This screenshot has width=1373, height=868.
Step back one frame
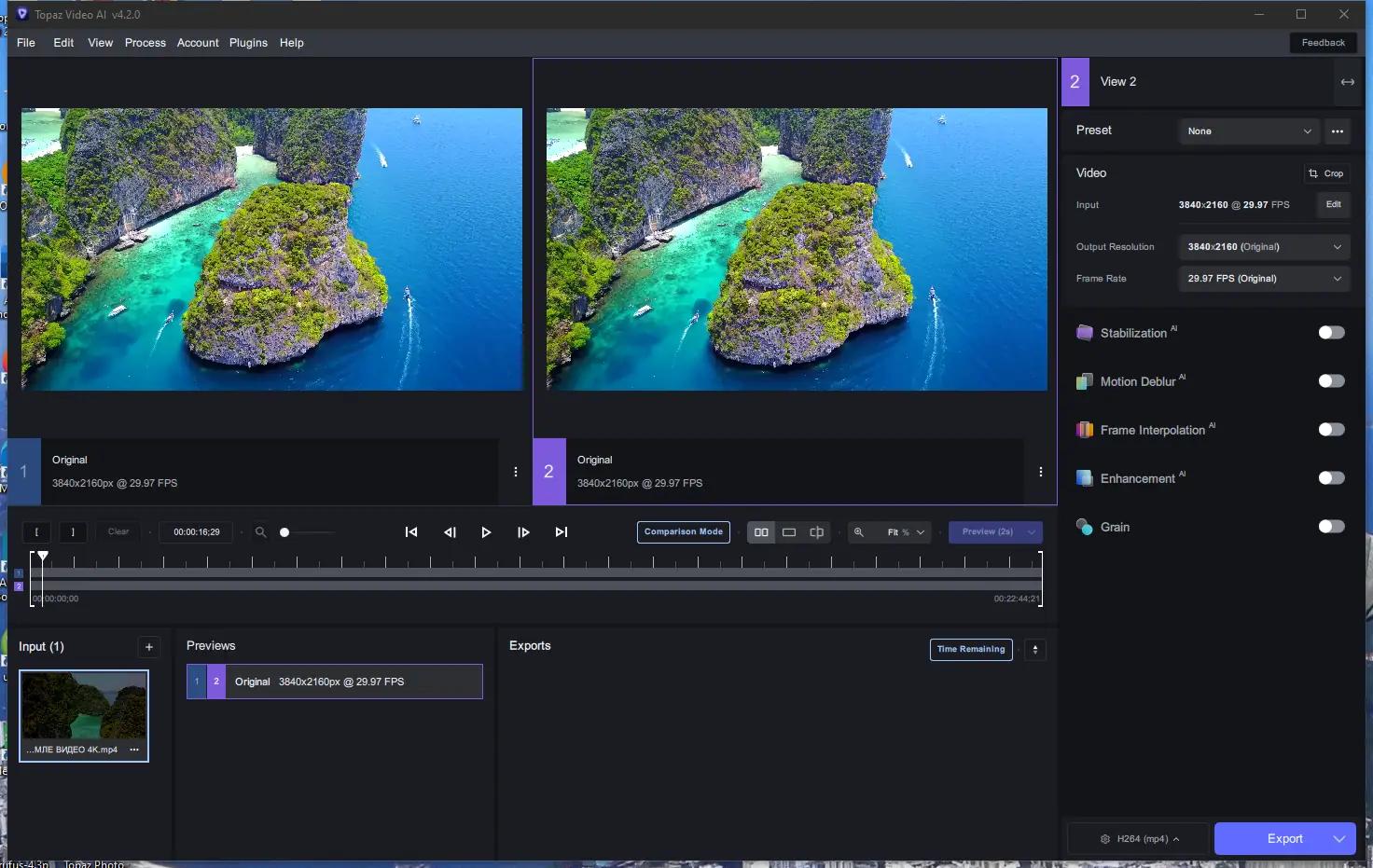(x=450, y=532)
